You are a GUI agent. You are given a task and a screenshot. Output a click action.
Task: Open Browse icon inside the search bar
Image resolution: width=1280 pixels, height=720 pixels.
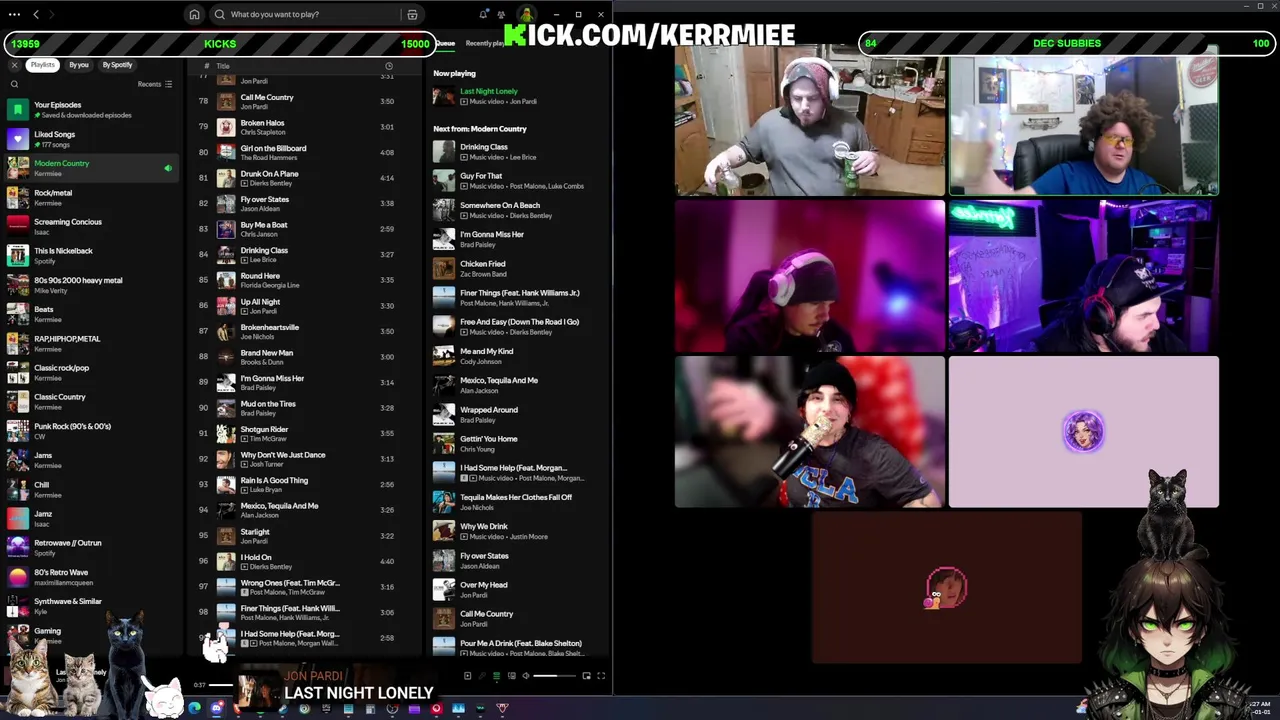[x=412, y=15]
